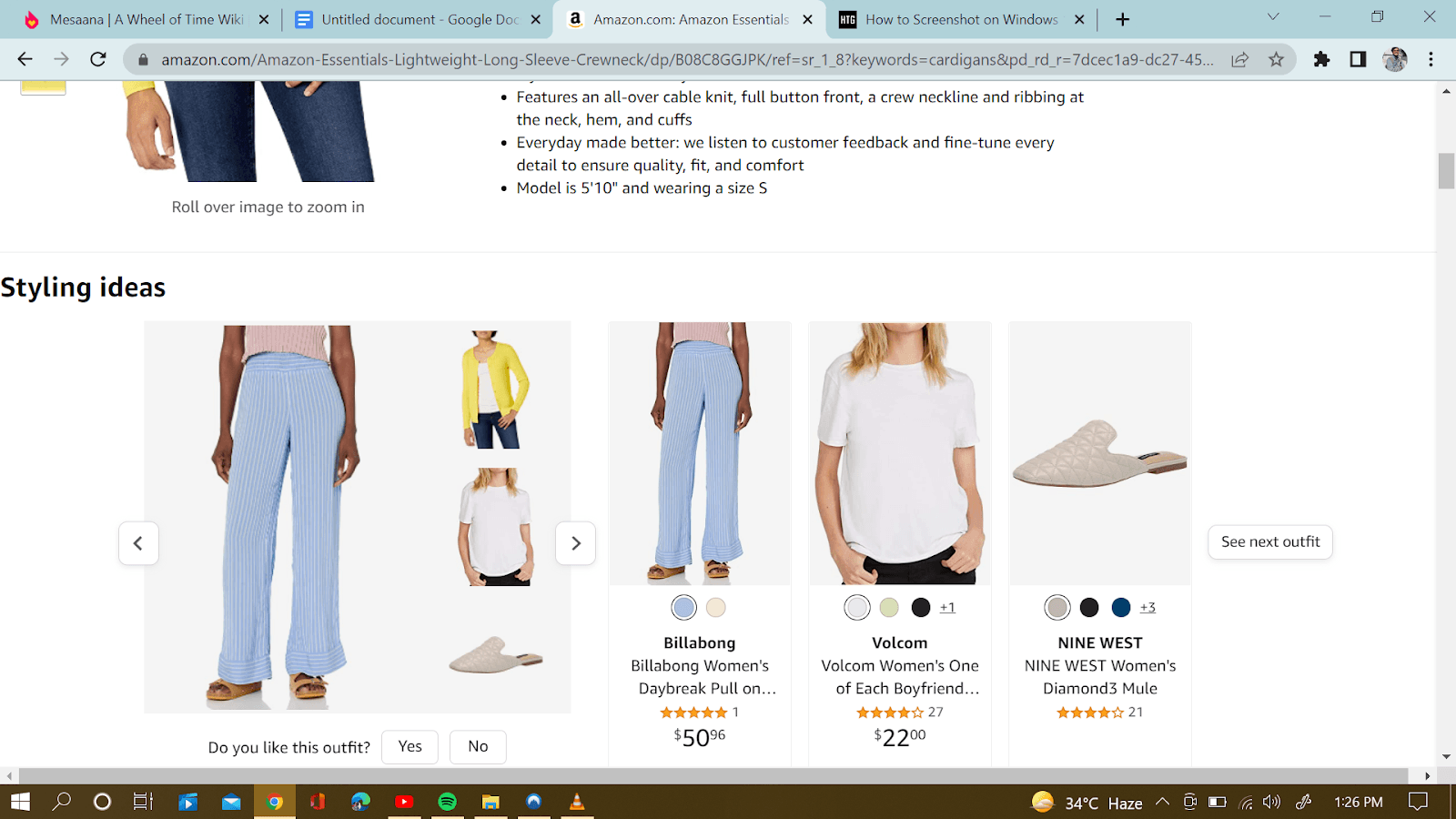
Task: Select the green Volcom tee color
Action: [x=888, y=607]
